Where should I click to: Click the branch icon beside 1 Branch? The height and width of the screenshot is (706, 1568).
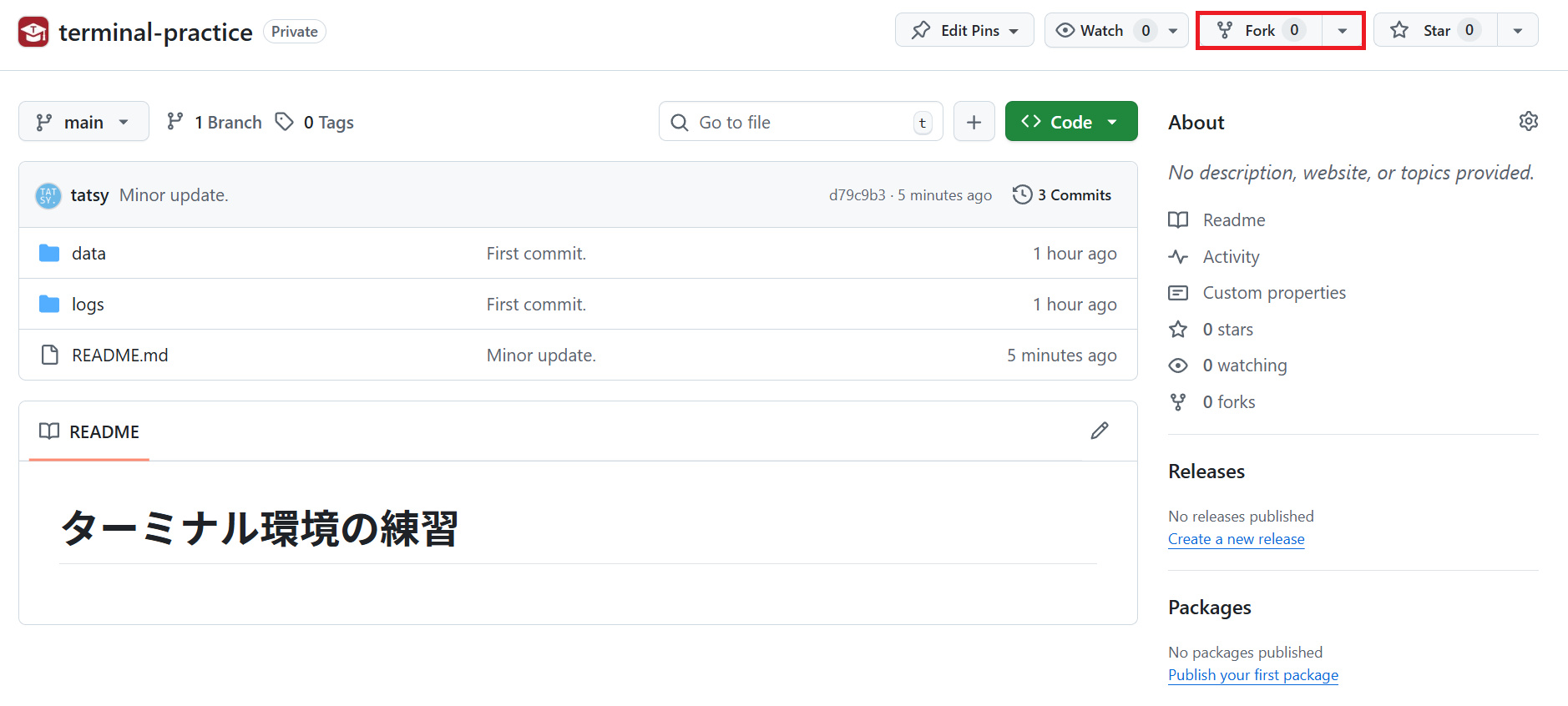175,122
